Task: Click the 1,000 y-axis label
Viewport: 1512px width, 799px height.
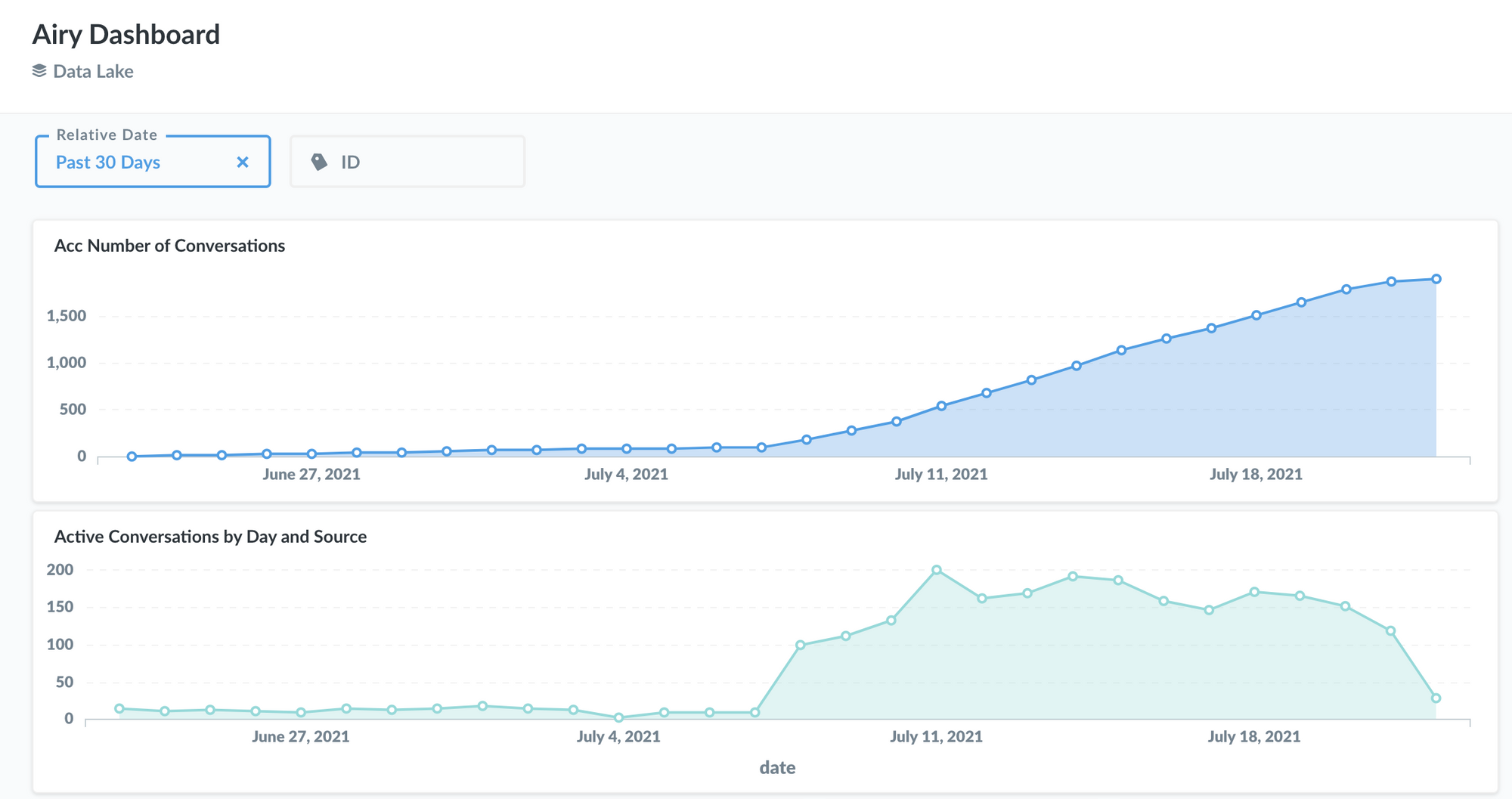Action: click(x=67, y=363)
